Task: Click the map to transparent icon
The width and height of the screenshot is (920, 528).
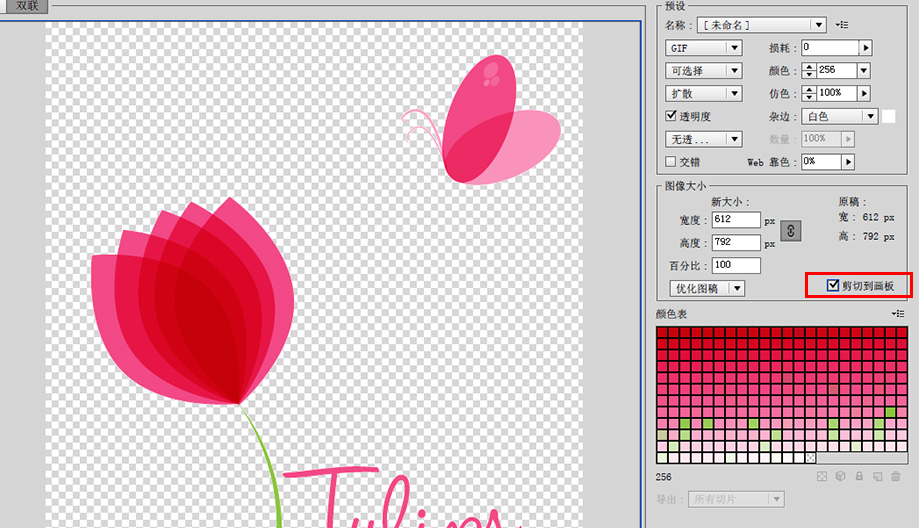Action: (x=822, y=477)
